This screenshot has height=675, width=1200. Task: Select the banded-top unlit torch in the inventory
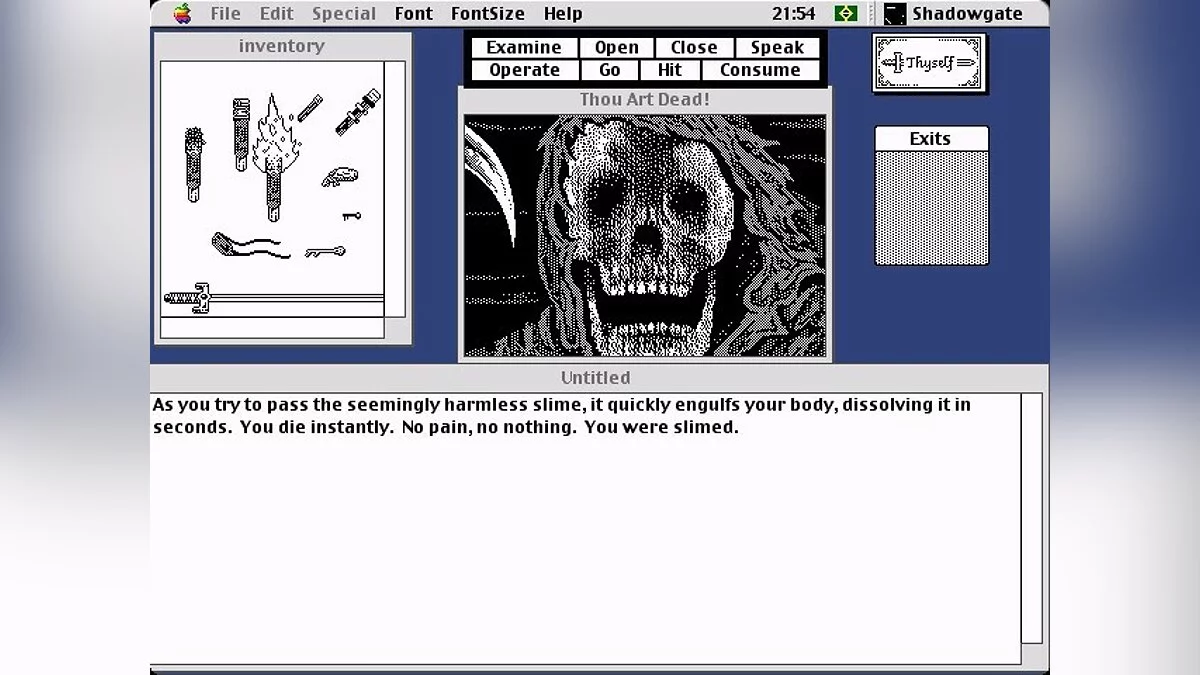[241, 134]
